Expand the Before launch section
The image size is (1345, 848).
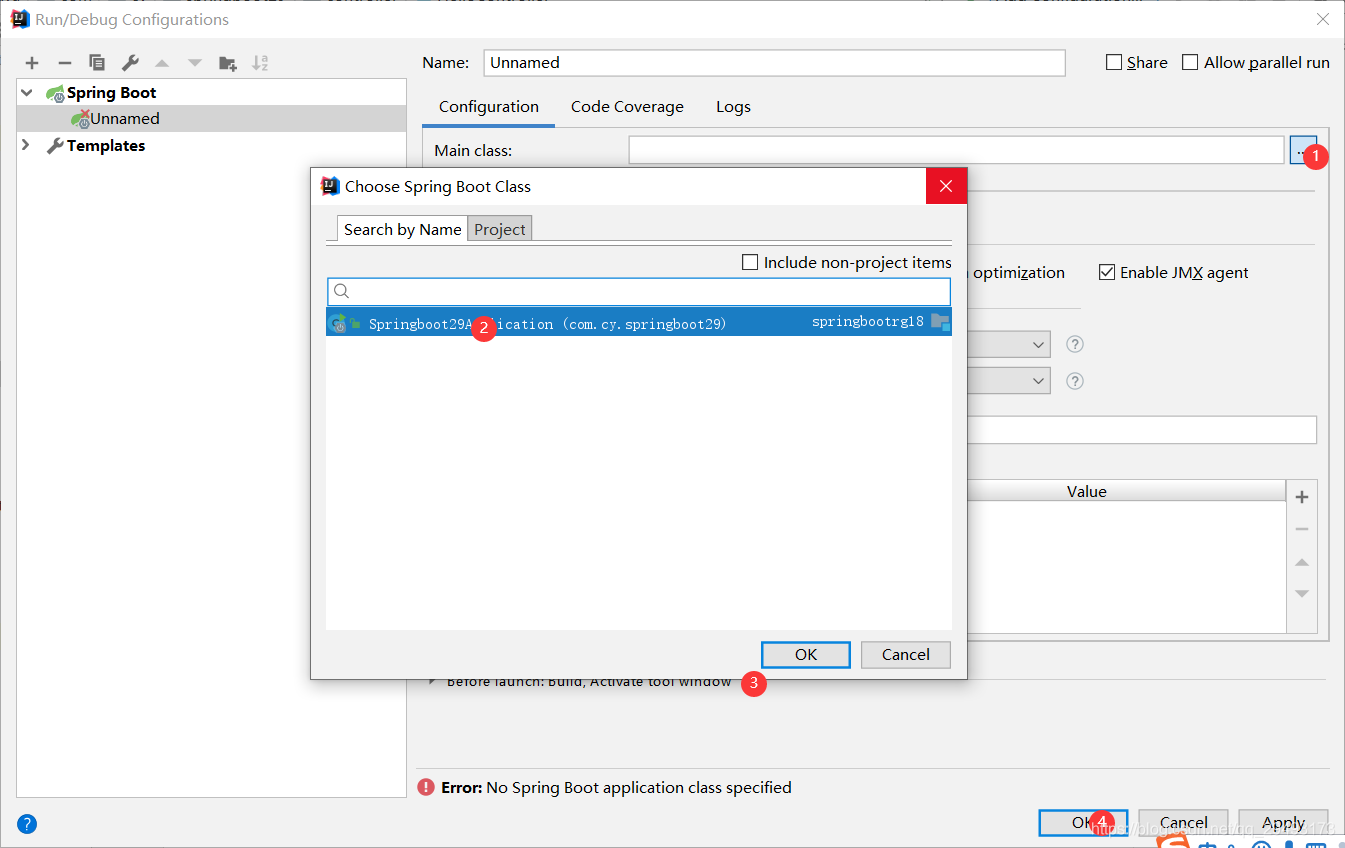[x=433, y=681]
